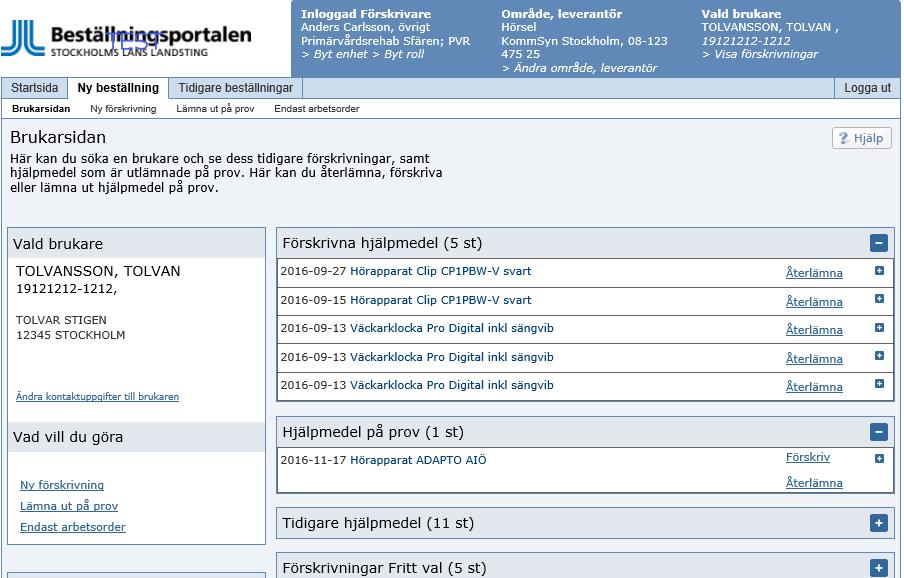Open the 2016-09-15 Hörapparat Clip CP1PBW-V svart item

440,300
